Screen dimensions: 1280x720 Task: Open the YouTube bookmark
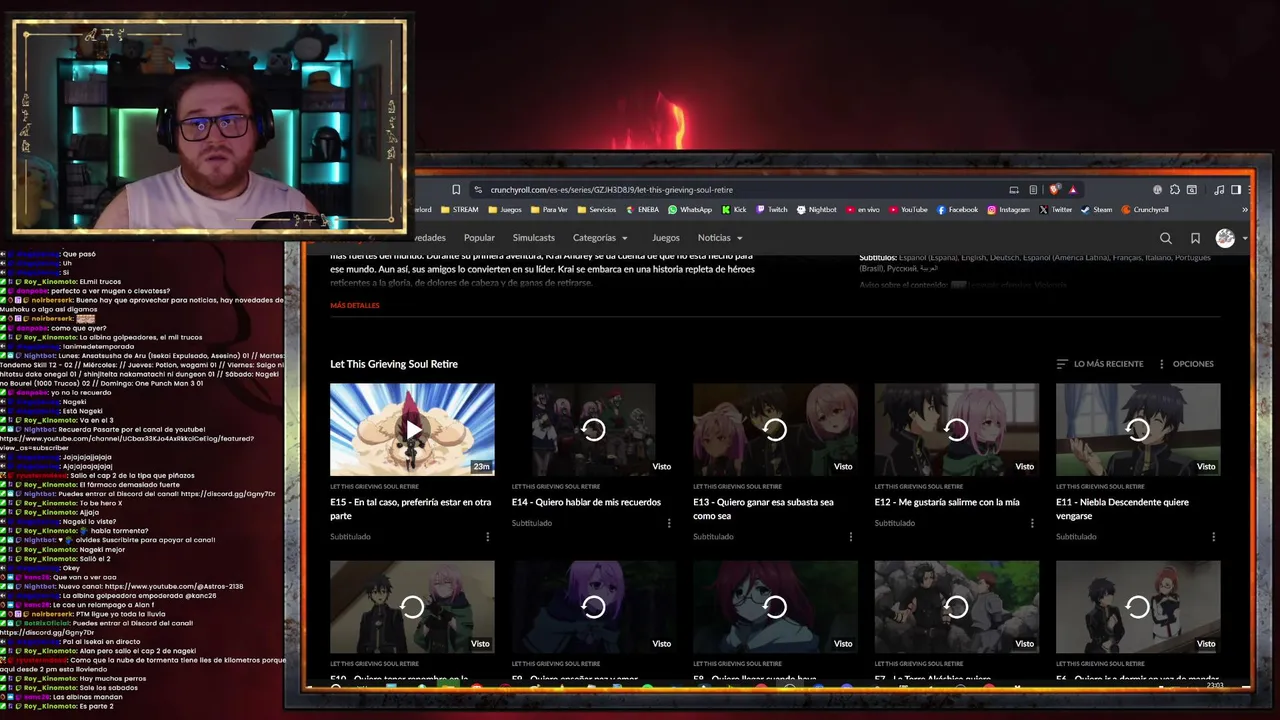(x=908, y=210)
